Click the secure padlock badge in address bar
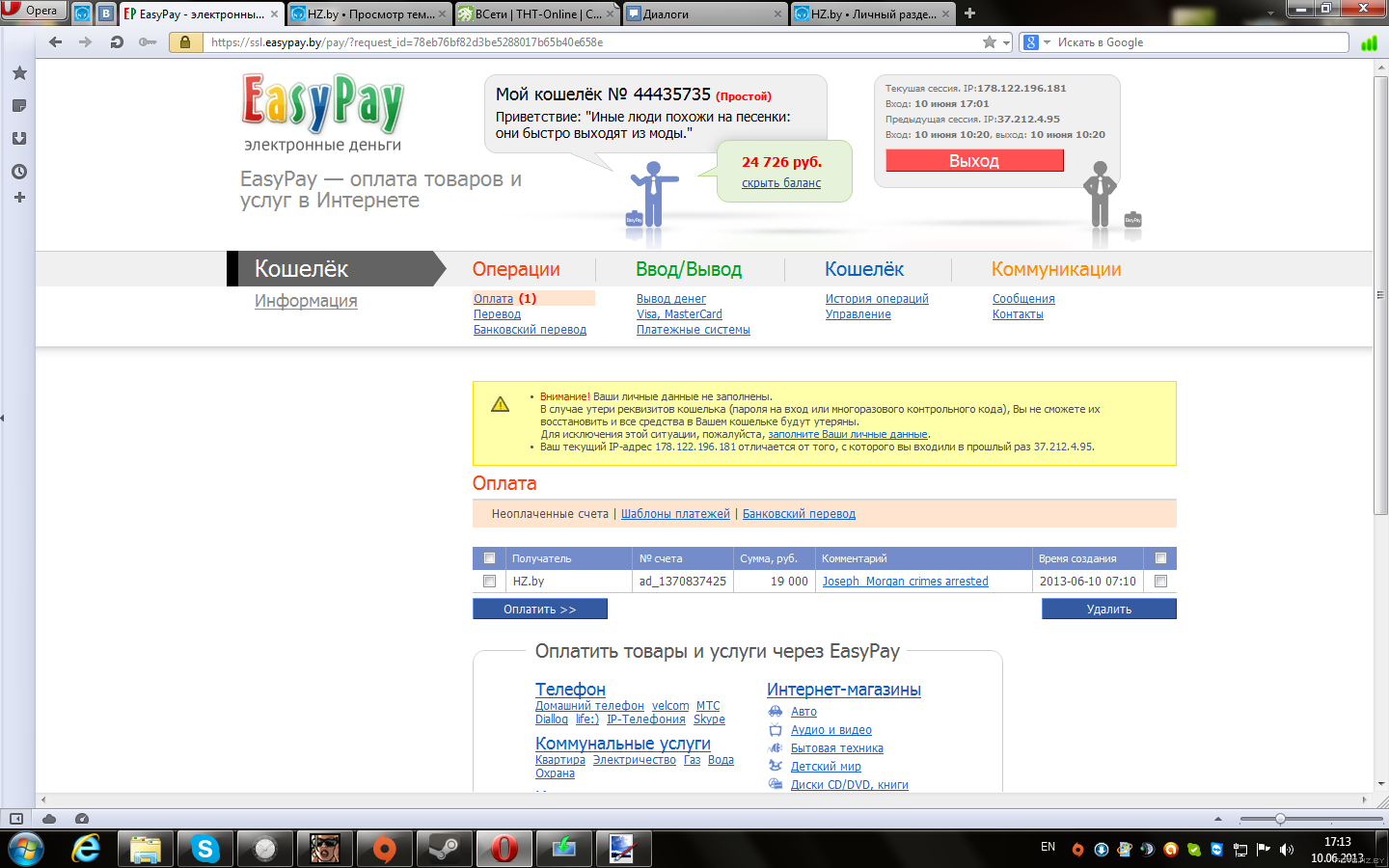The width and height of the screenshot is (1389, 868). coord(185,42)
